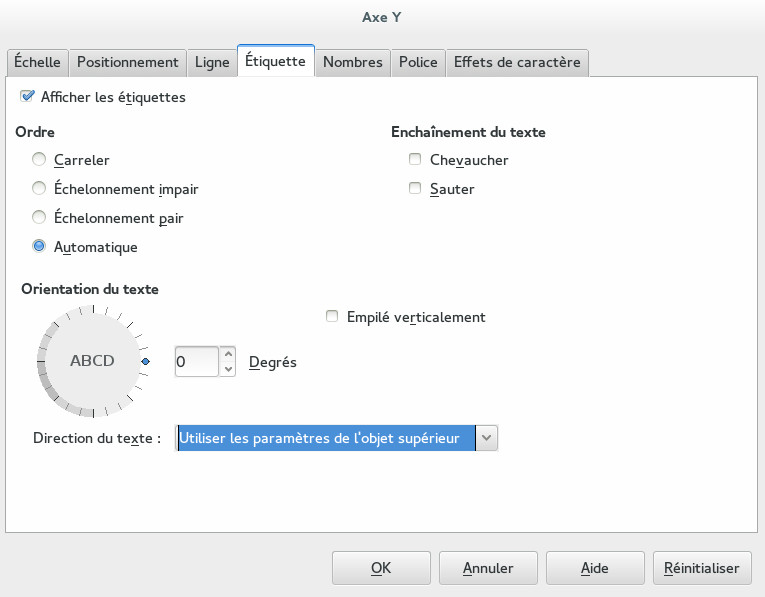This screenshot has width=765, height=597.
Task: Click the ABCD orientation rotation dial
Action: 92,362
